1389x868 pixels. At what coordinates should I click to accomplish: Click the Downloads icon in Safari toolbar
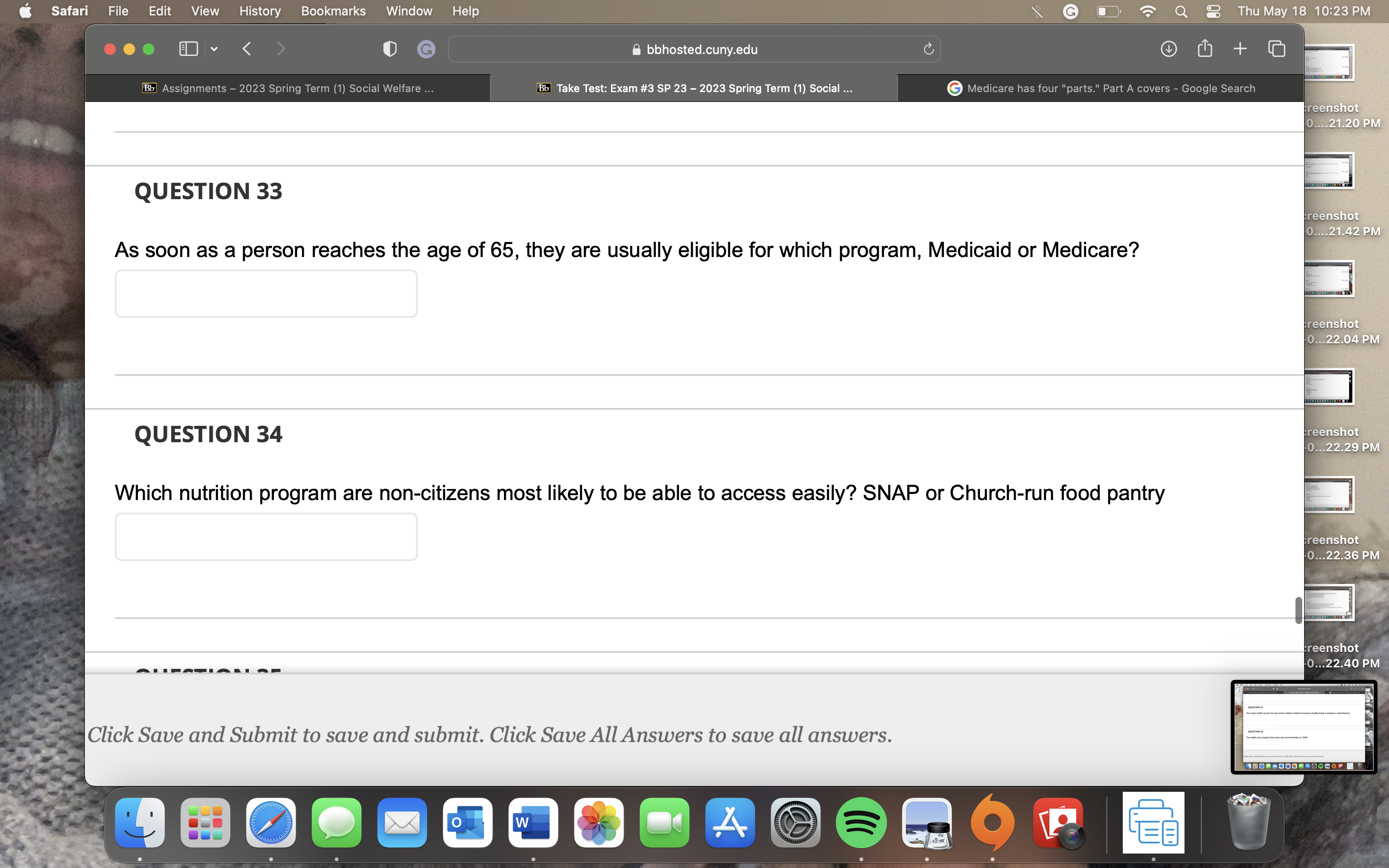coord(1168,49)
